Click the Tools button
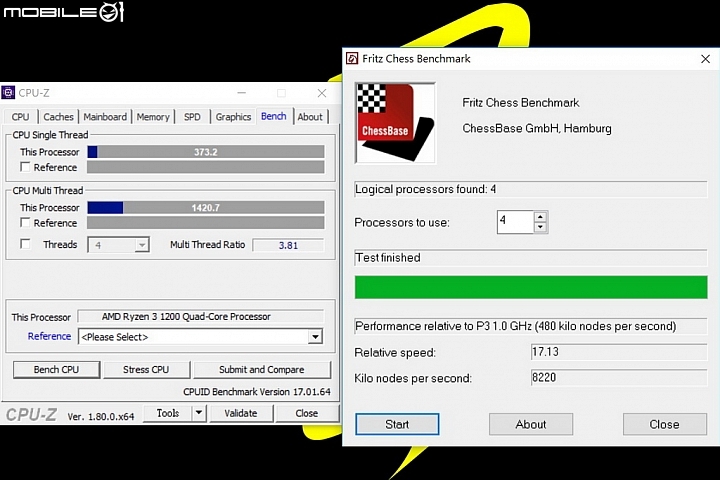 click(x=168, y=413)
